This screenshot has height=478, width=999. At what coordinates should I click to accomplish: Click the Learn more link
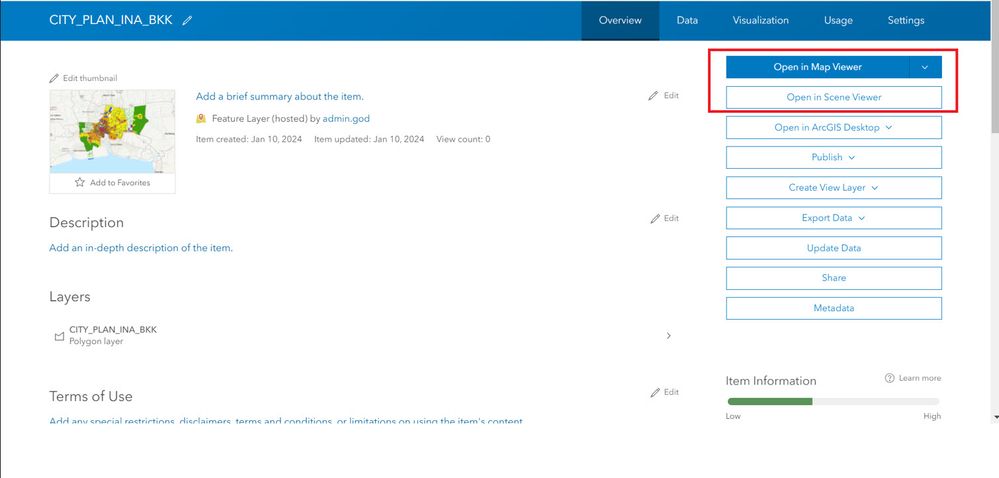coord(919,378)
